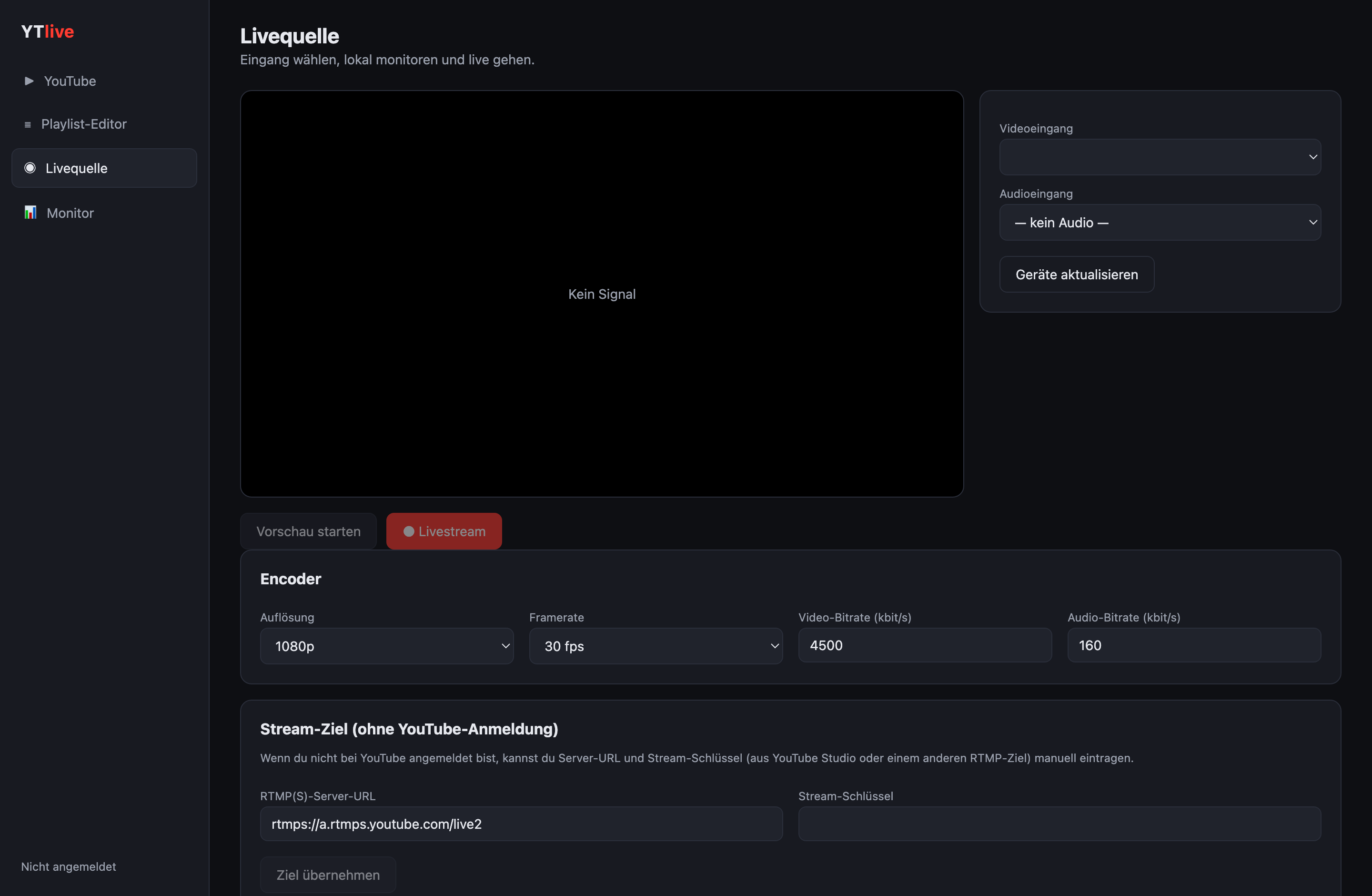This screenshot has height=896, width=1372.
Task: Start the red Livestream button
Action: (444, 531)
